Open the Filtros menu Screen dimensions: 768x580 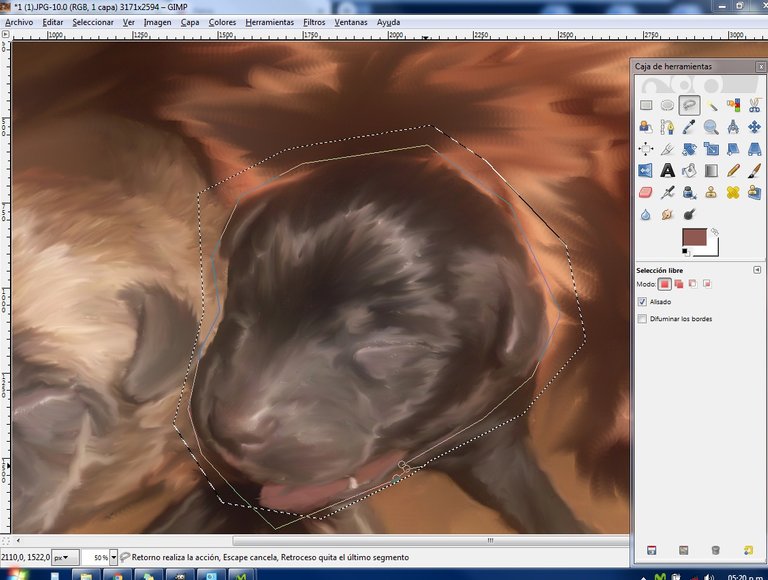pyautogui.click(x=314, y=22)
